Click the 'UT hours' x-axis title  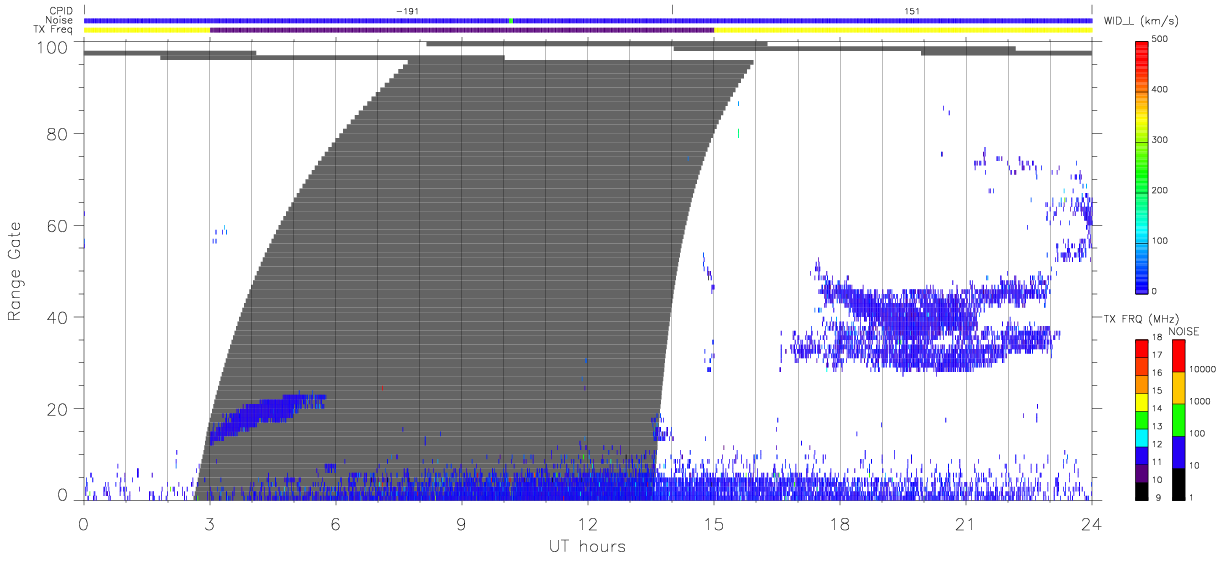(x=587, y=547)
